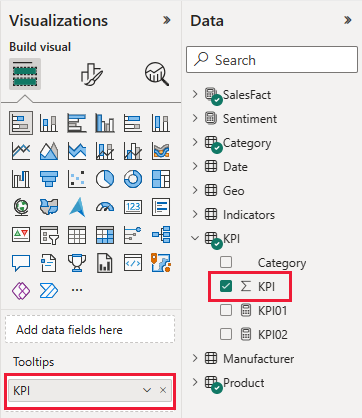Select the Q&A speech bubble visual

point(21,263)
